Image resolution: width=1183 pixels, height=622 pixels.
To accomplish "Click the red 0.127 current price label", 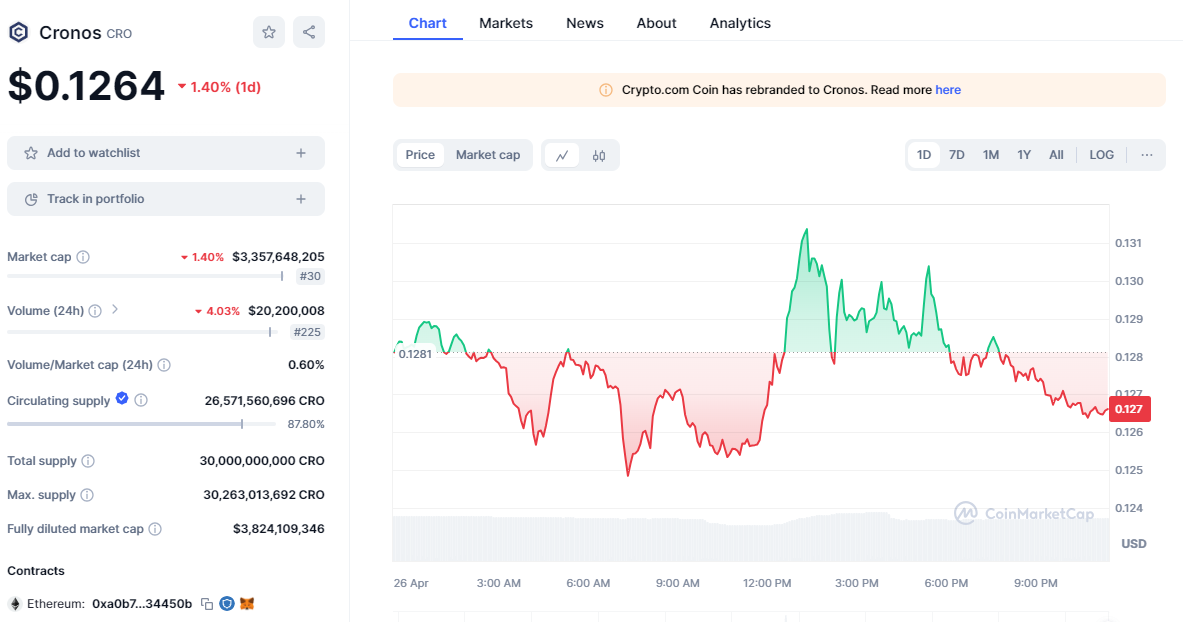I will pos(1129,409).
